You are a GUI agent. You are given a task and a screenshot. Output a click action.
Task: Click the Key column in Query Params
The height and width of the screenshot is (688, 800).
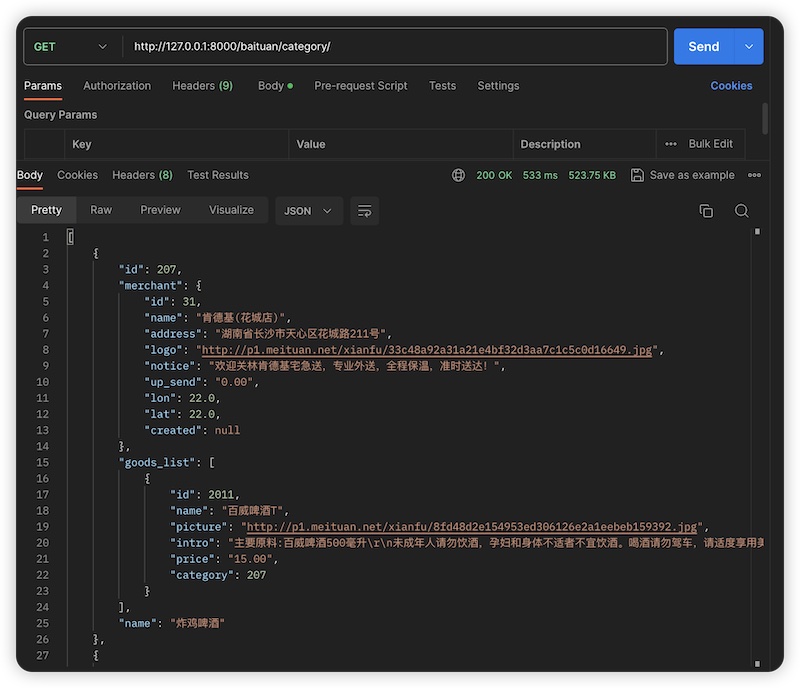click(x=177, y=144)
